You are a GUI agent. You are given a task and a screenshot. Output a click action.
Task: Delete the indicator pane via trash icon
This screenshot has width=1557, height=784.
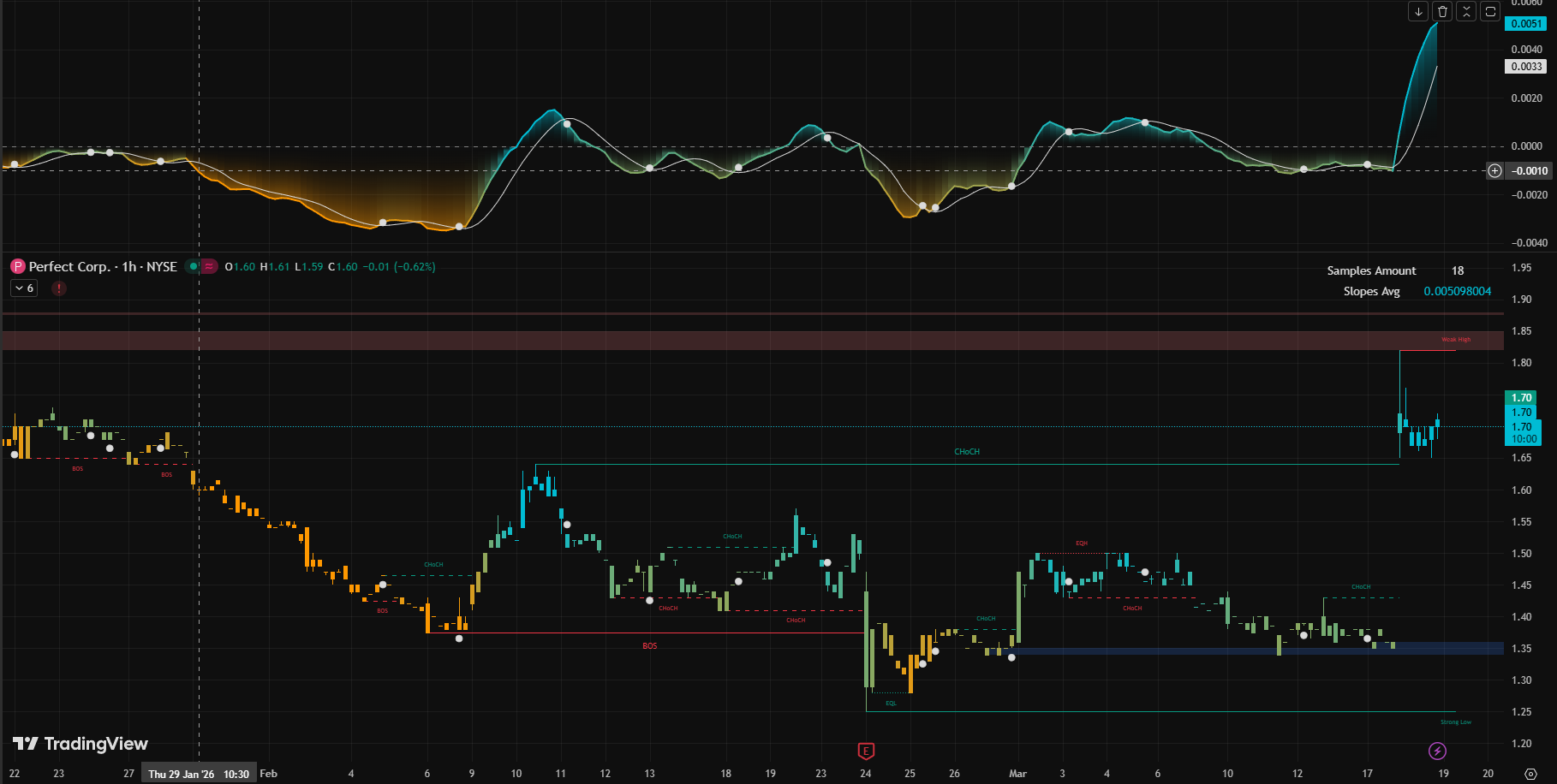coord(1442,11)
